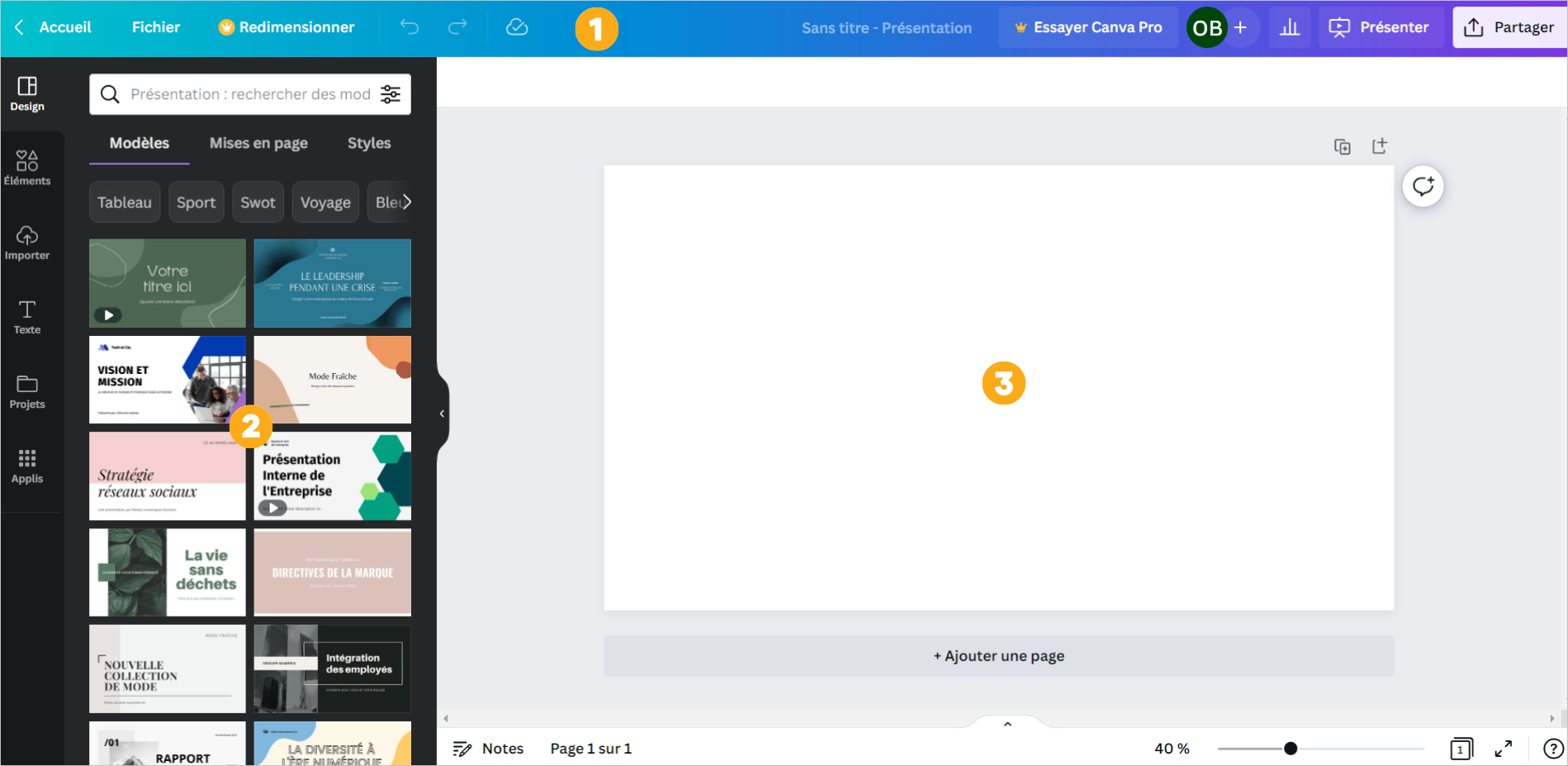Viewport: 1568px width, 766px height.
Task: Click the undo arrow icon
Action: pyautogui.click(x=409, y=27)
